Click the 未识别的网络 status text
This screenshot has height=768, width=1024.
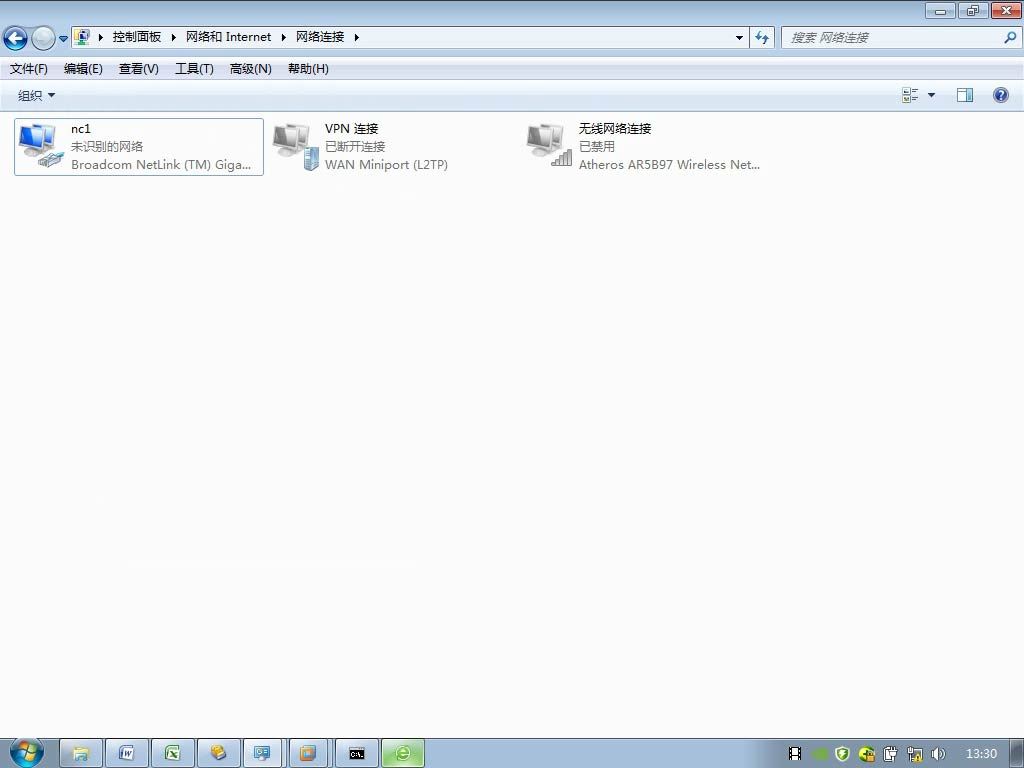pyautogui.click(x=106, y=146)
